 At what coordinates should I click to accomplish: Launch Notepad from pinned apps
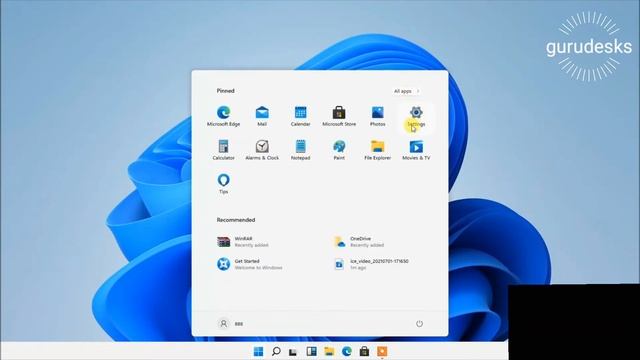(300, 150)
